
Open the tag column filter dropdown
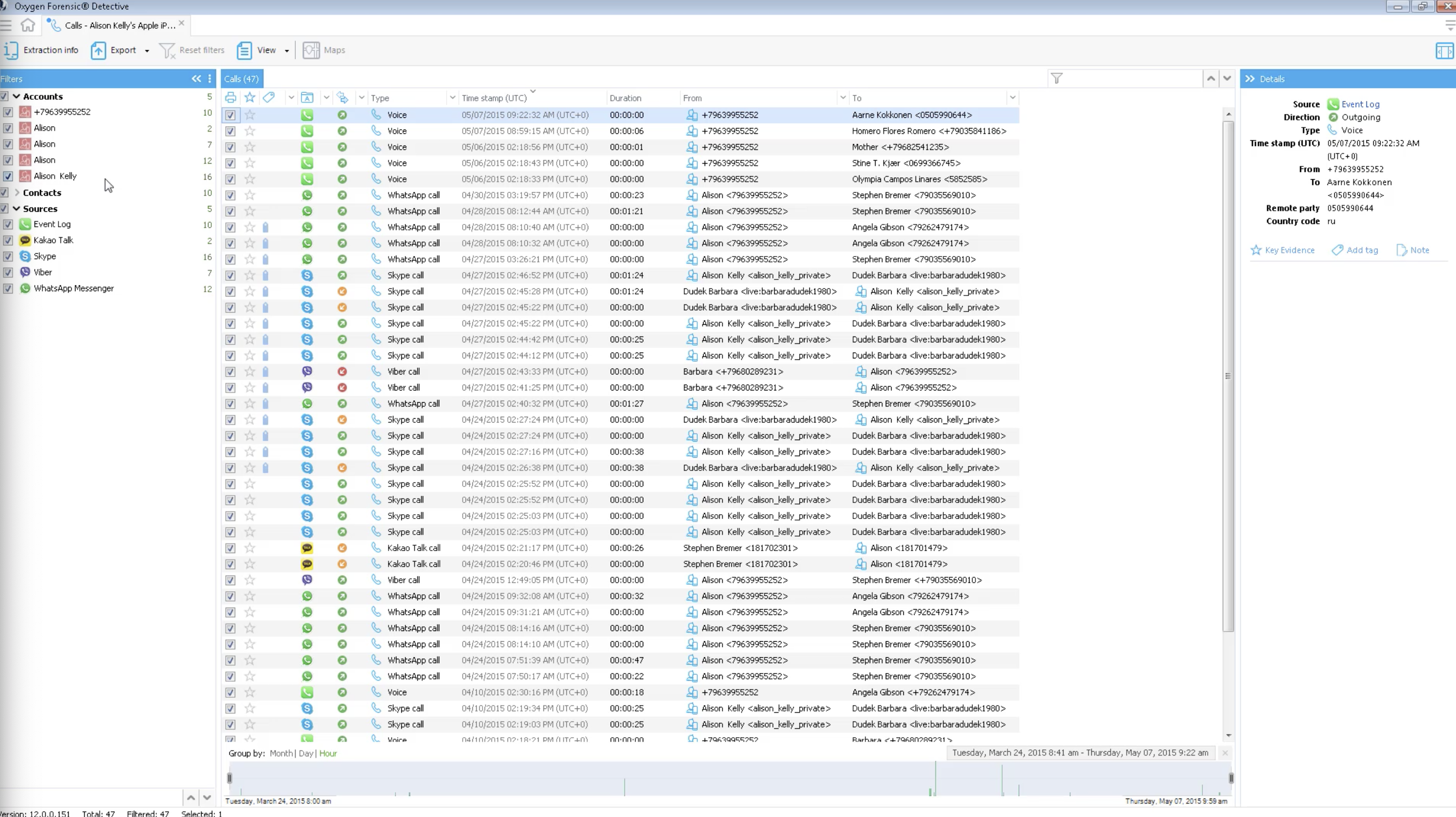pos(291,98)
